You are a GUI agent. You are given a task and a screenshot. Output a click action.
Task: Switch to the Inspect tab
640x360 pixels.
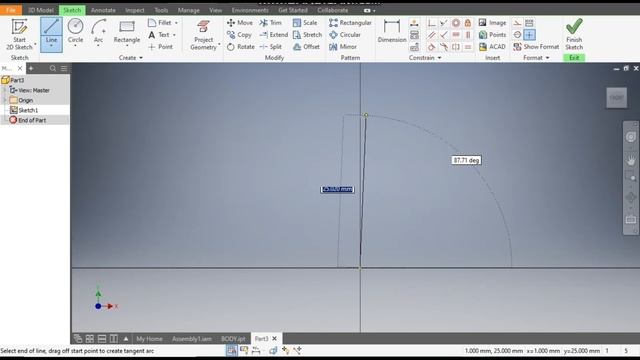pyautogui.click(x=135, y=10)
